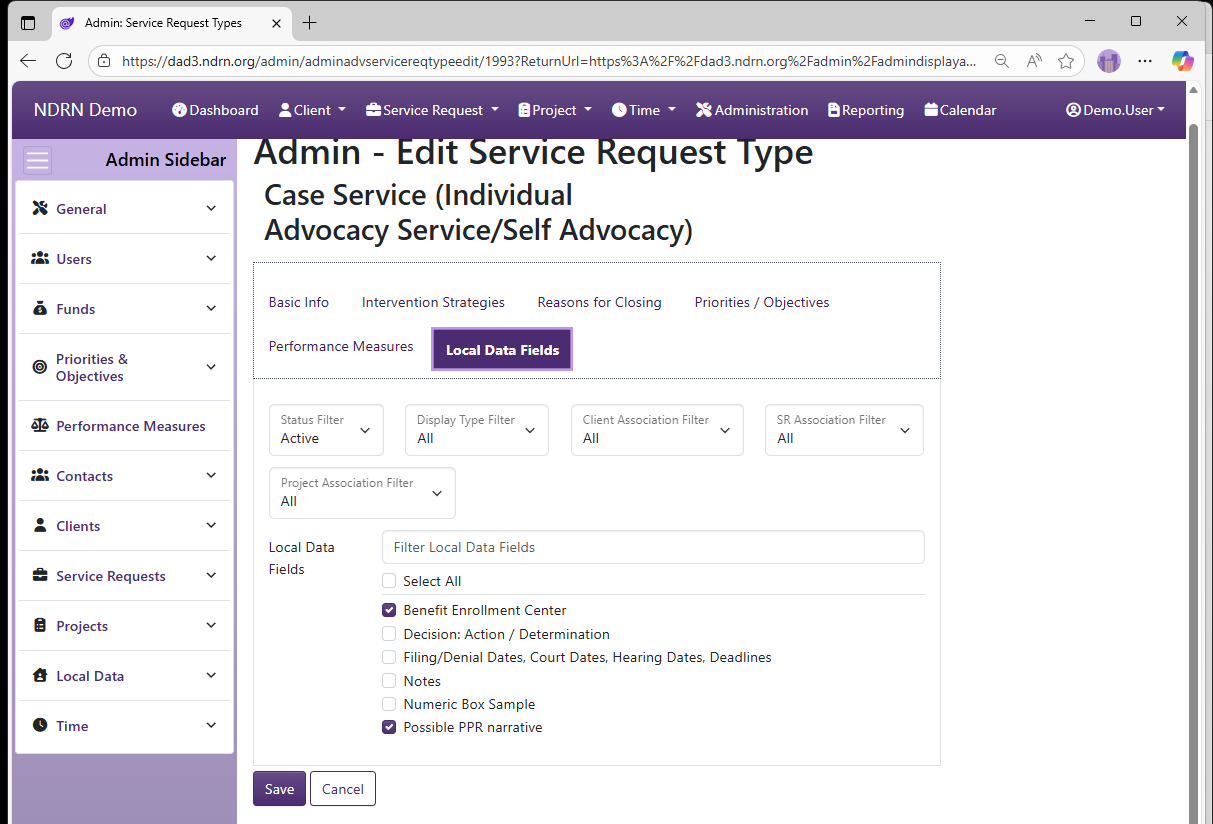This screenshot has height=824, width=1213.
Task: Expand the Service Request navbar menu
Action: pyautogui.click(x=432, y=110)
